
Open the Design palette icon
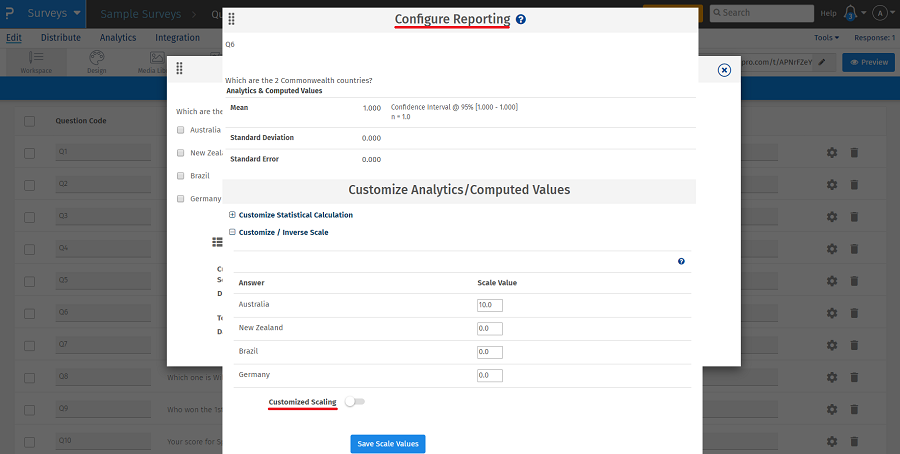pyautogui.click(x=96, y=61)
